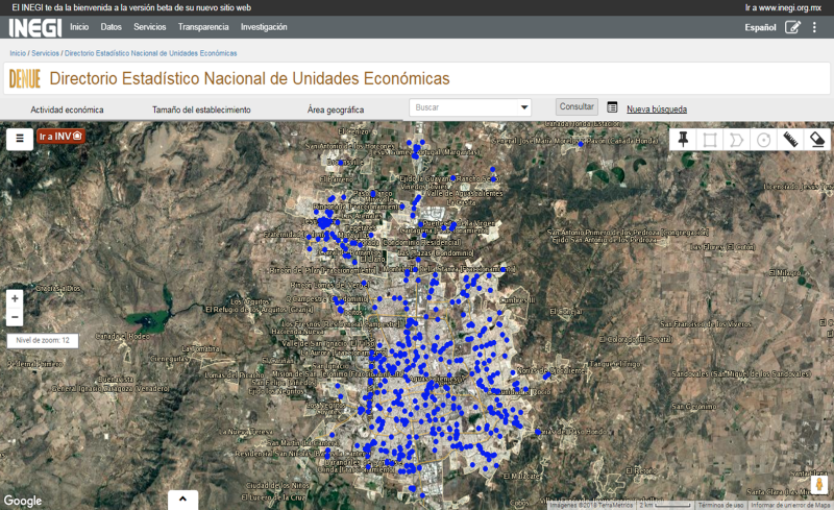This screenshot has height=510, width=835.
Task: Click the eraser tool to clear drawings
Action: pyautogui.click(x=817, y=140)
